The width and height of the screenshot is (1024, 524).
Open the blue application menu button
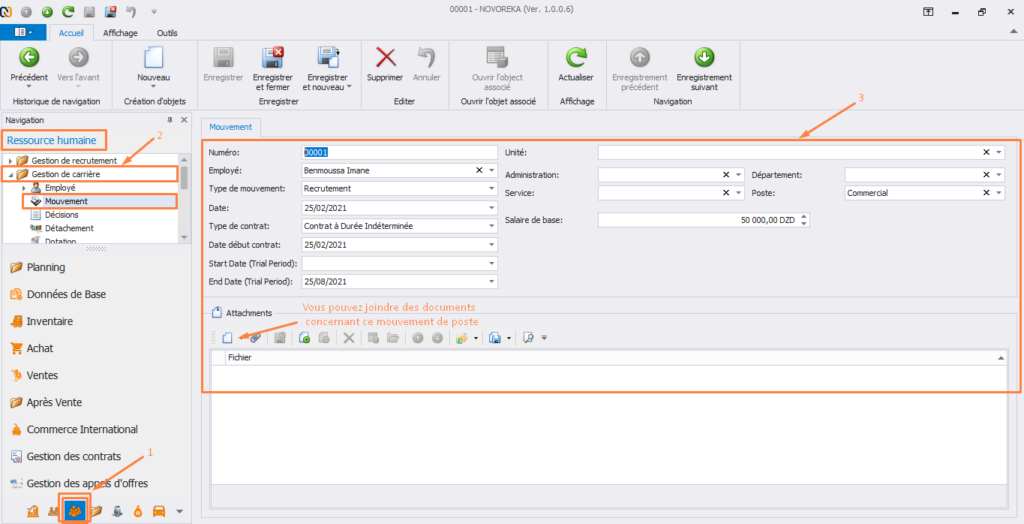pos(23,32)
